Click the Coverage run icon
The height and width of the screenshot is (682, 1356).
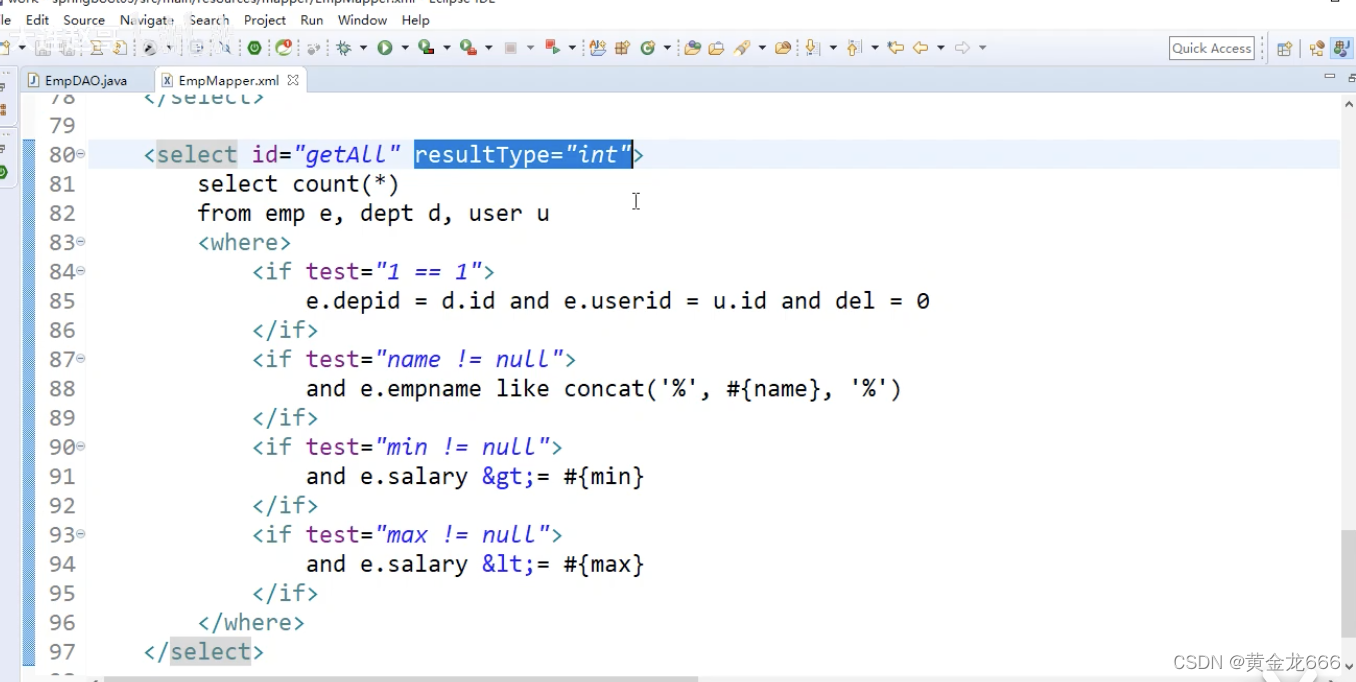425,47
